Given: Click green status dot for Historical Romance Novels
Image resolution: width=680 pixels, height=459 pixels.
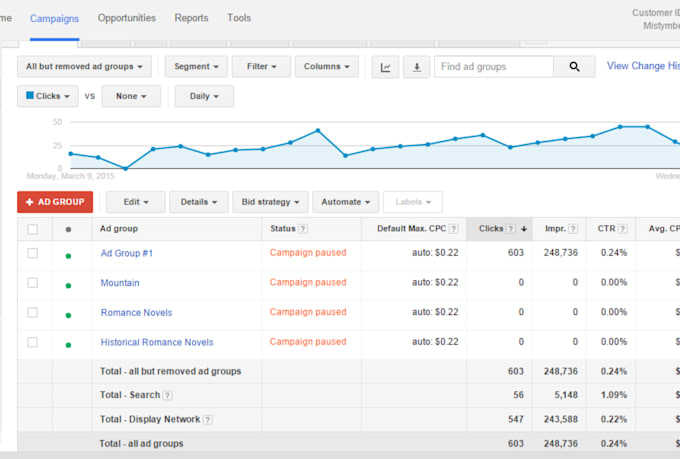Looking at the screenshot, I should coord(68,345).
